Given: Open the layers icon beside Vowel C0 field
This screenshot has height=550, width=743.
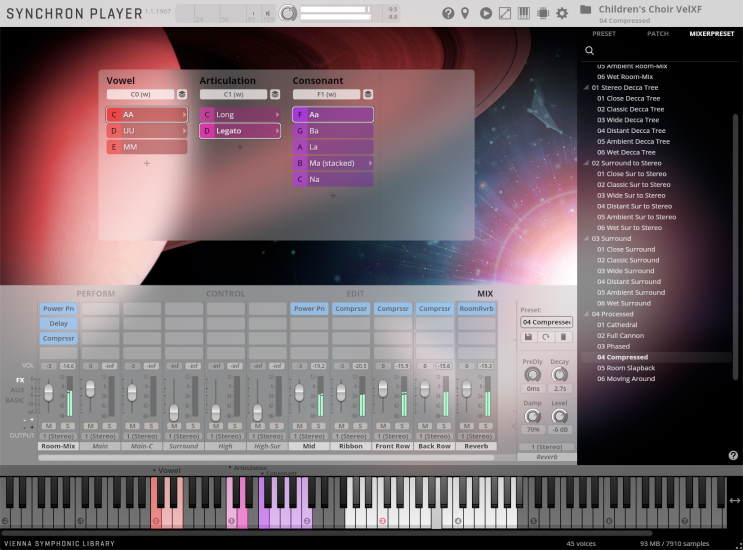Looking at the screenshot, I should pos(182,94).
